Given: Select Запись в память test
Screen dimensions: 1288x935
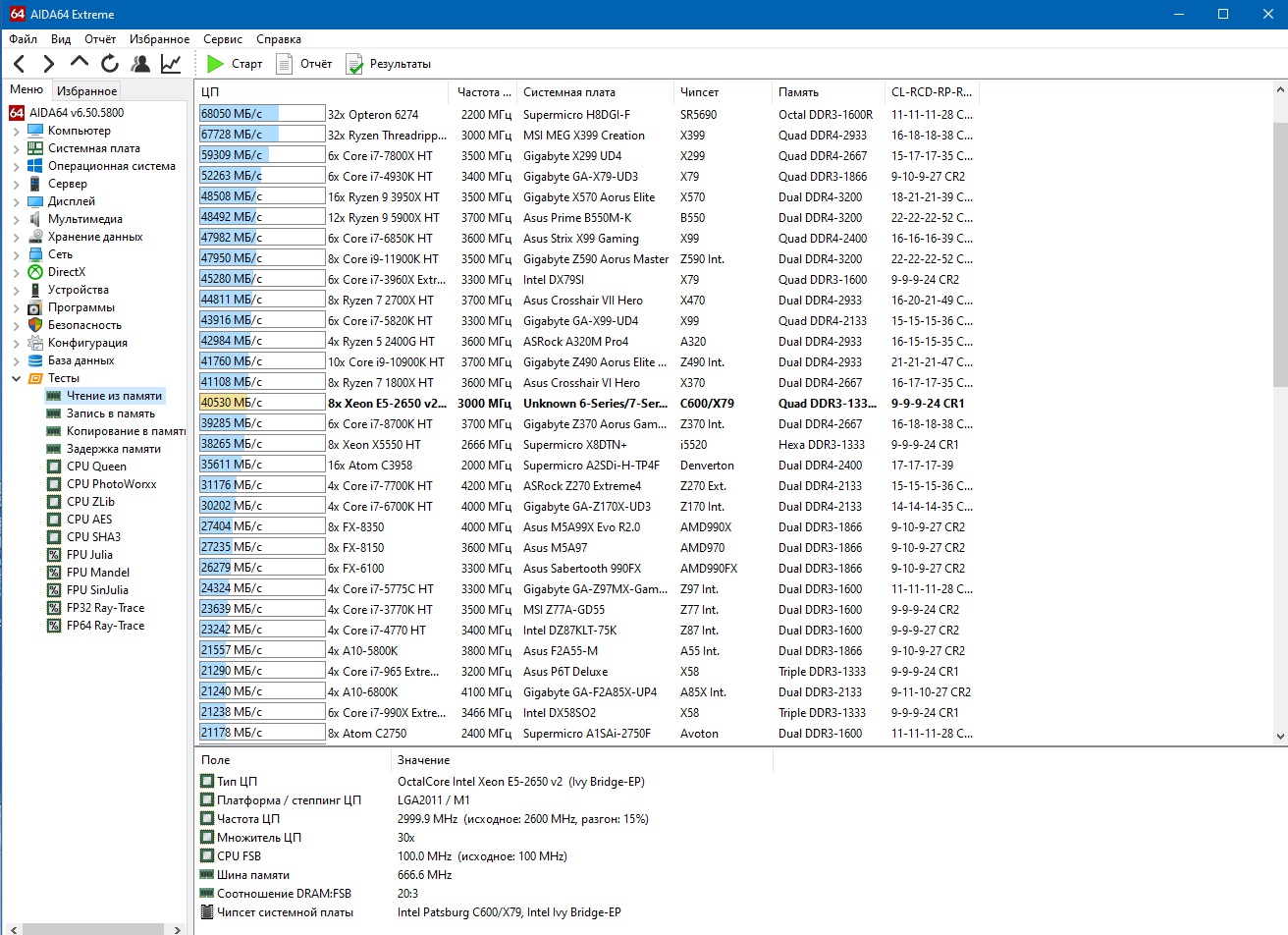Looking at the screenshot, I should pos(110,413).
